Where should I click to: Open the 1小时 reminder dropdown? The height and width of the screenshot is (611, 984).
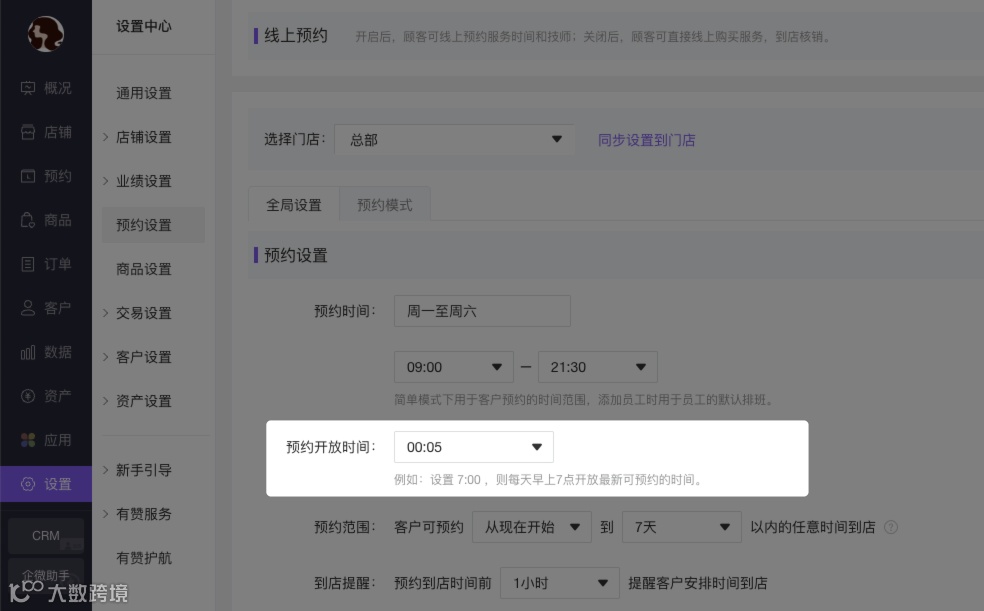click(560, 583)
